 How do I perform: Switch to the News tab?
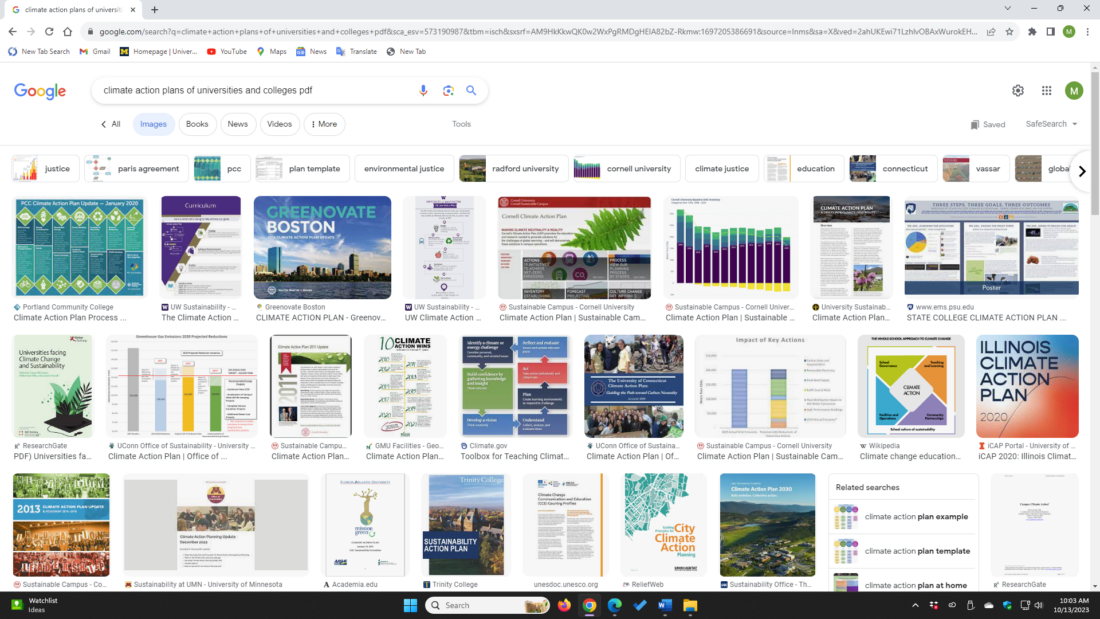[x=238, y=124]
